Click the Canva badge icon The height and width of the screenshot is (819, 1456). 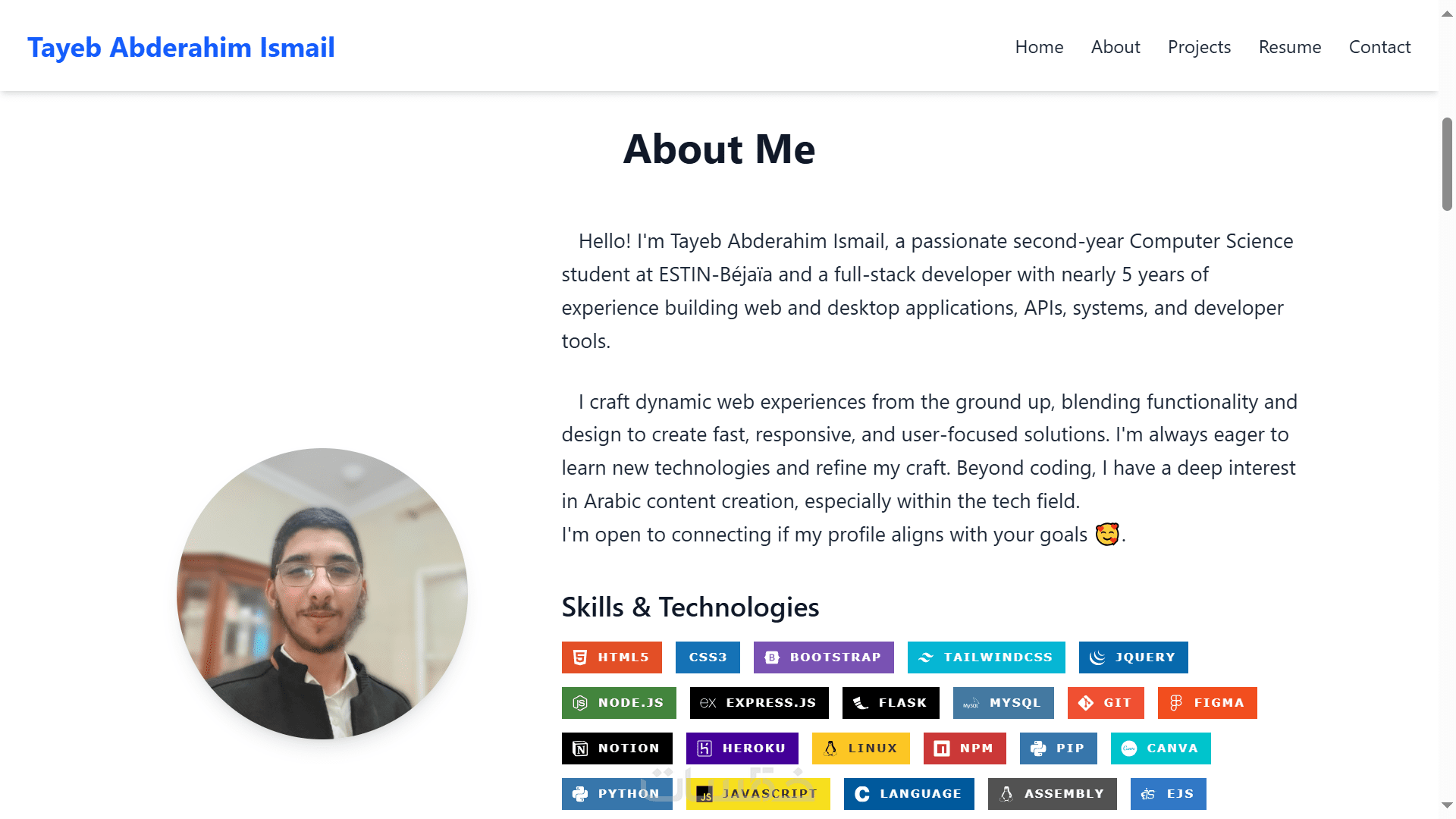point(1129,748)
